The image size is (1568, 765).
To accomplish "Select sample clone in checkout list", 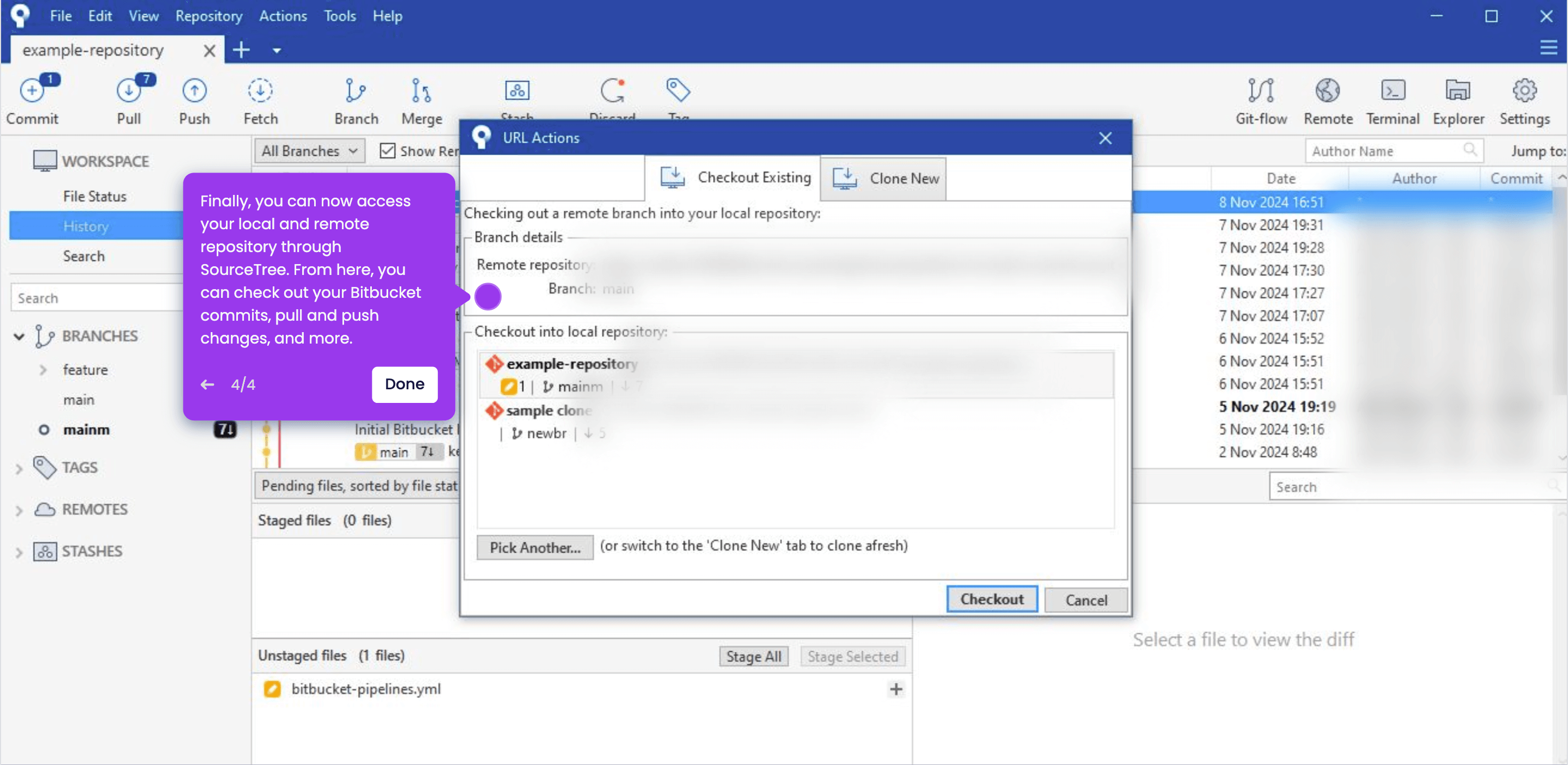I will pyautogui.click(x=796, y=422).
